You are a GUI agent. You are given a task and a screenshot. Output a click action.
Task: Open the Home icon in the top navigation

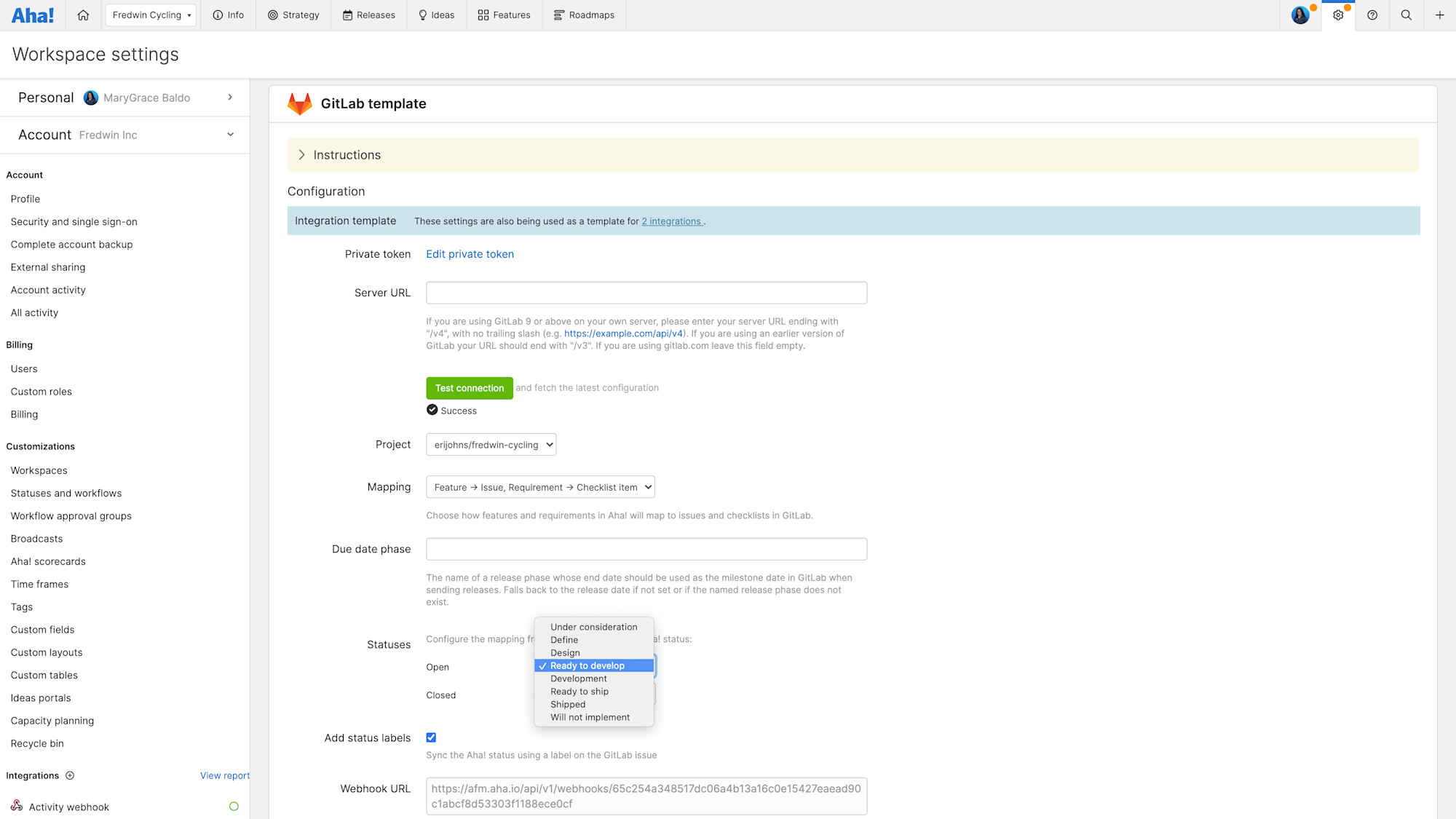click(82, 15)
